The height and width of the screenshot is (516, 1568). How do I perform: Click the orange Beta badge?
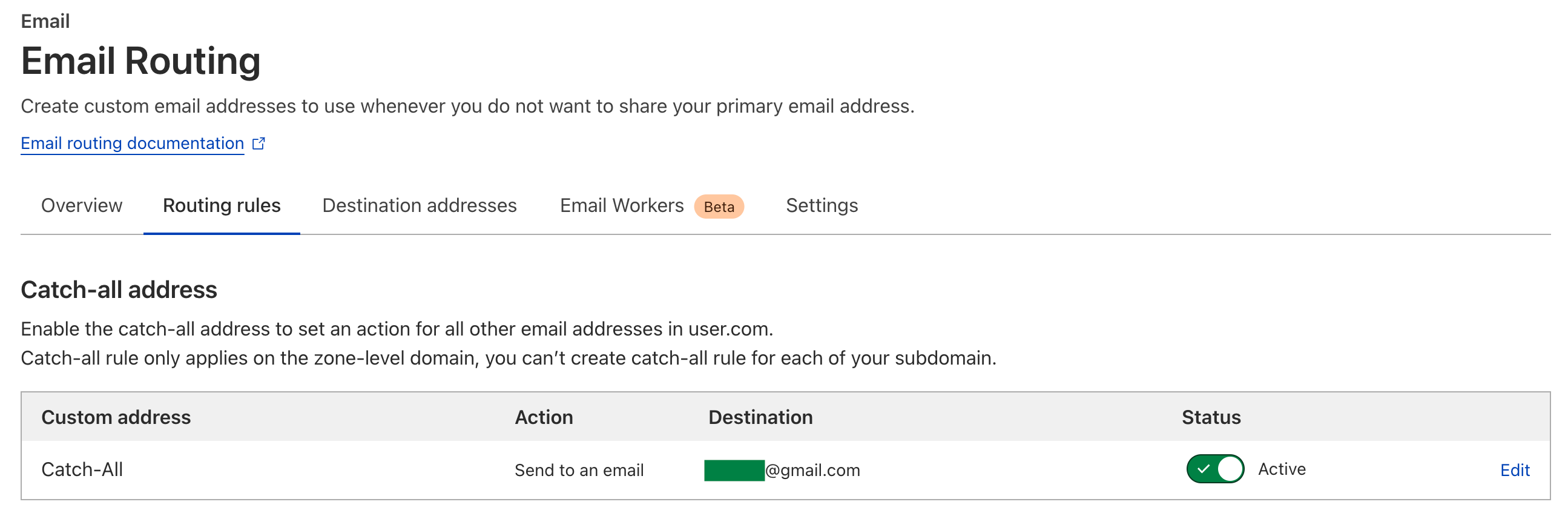click(719, 207)
